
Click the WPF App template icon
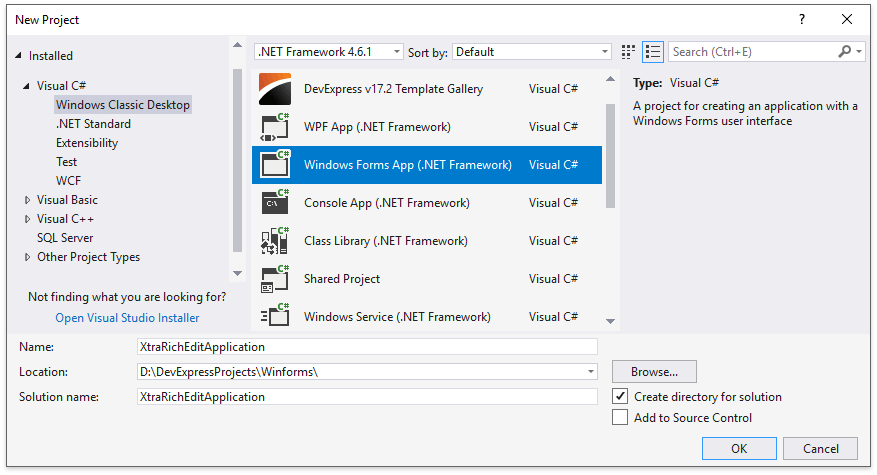tap(275, 127)
